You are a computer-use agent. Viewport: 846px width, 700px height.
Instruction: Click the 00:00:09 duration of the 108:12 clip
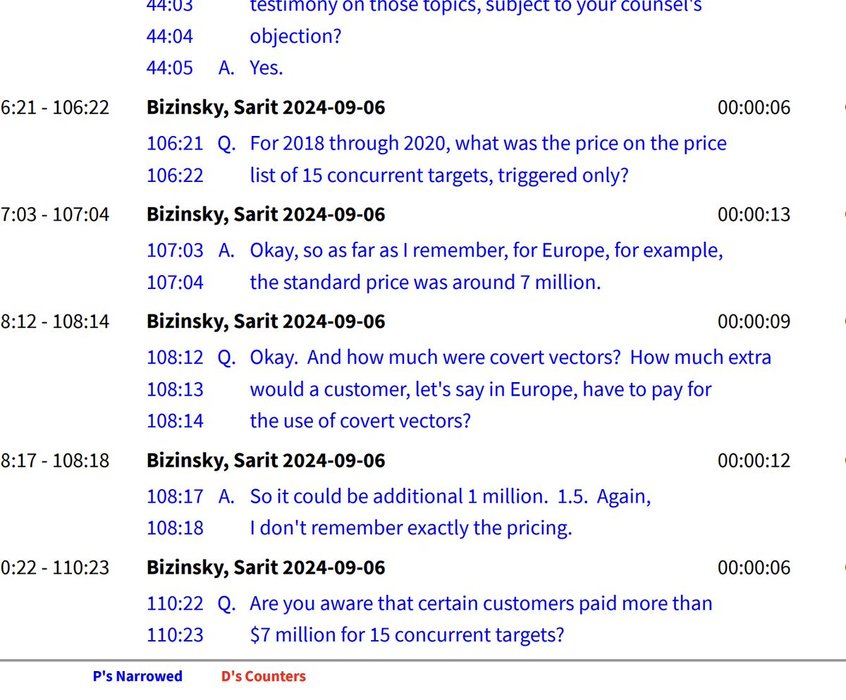(x=754, y=321)
